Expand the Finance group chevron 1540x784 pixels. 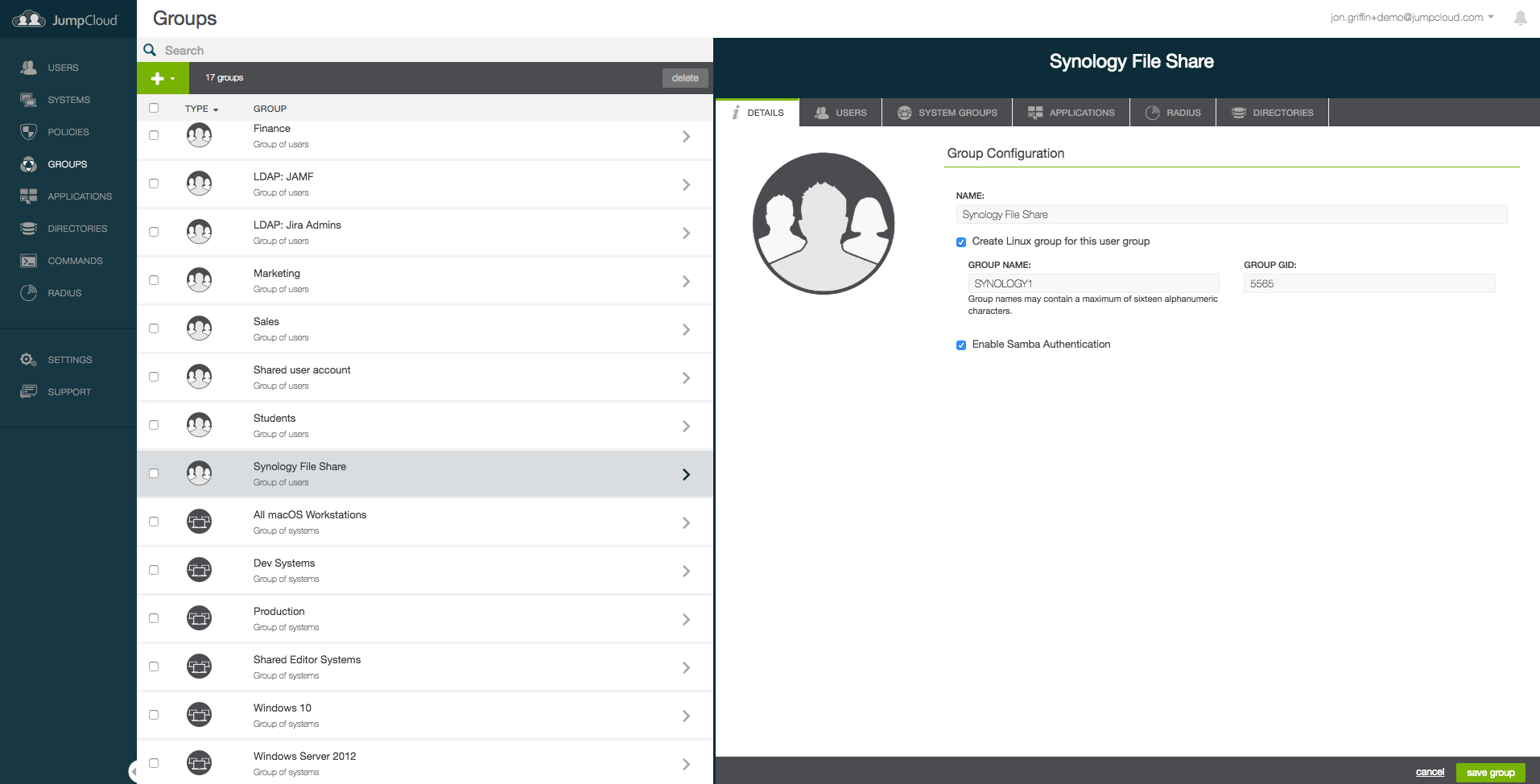[x=686, y=137]
